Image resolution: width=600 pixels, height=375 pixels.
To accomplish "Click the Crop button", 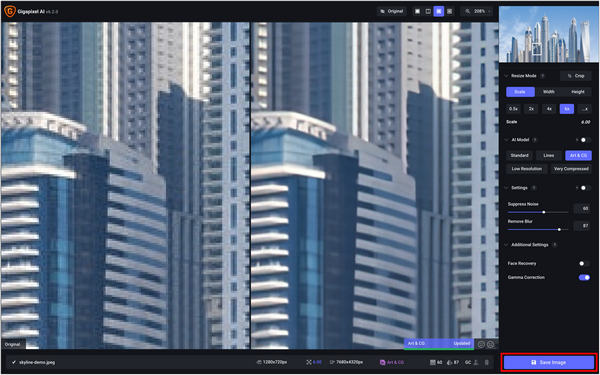I will (576, 76).
